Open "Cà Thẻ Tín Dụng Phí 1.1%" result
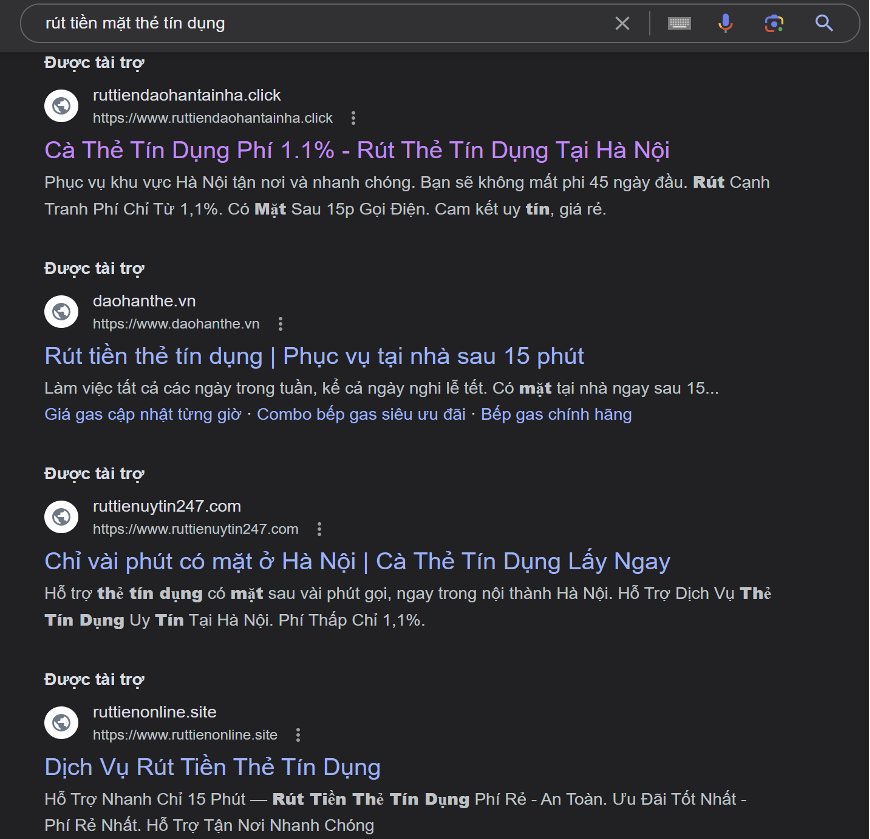870x839 pixels. pos(357,150)
